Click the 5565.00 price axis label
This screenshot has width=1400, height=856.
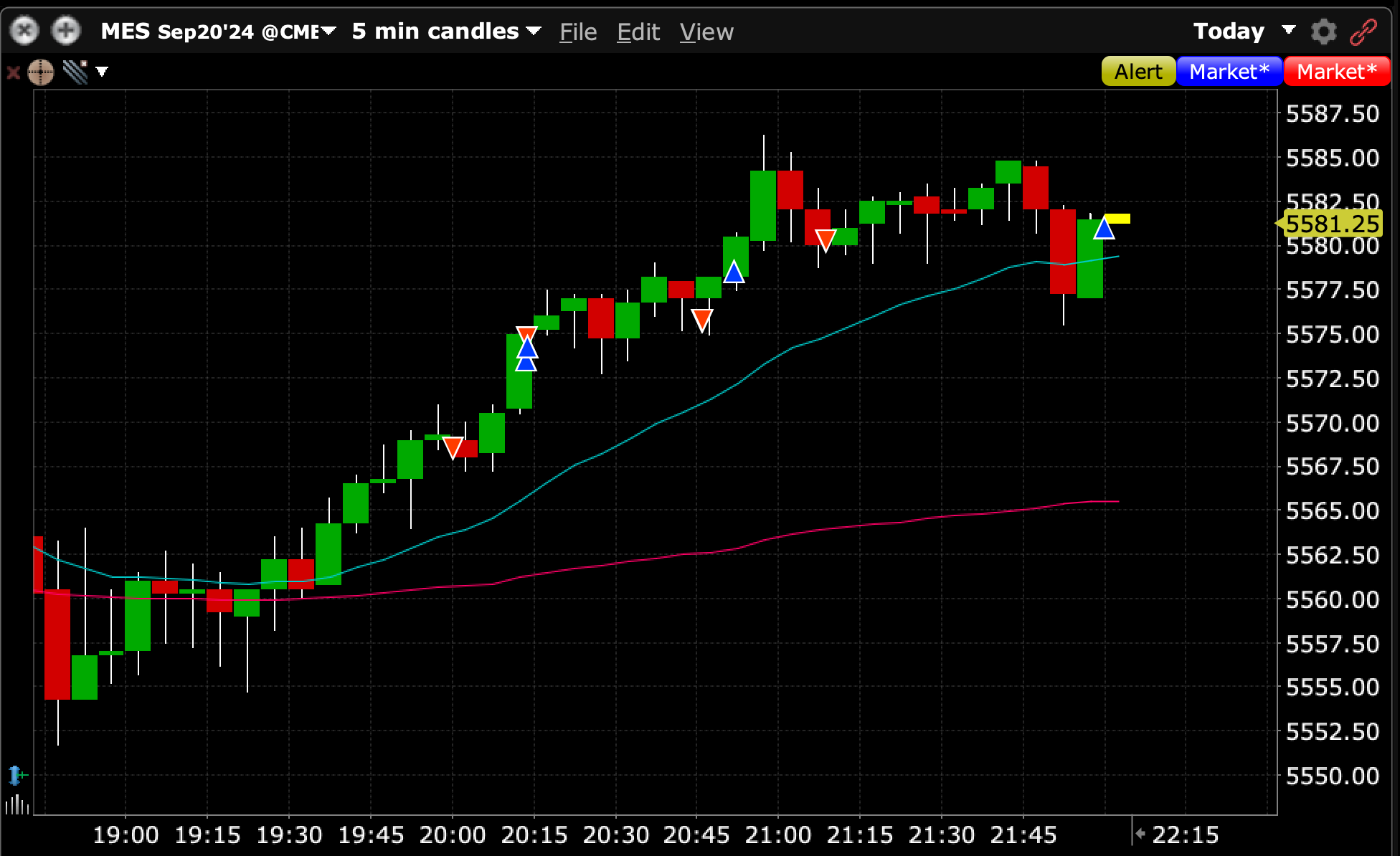(x=1333, y=510)
